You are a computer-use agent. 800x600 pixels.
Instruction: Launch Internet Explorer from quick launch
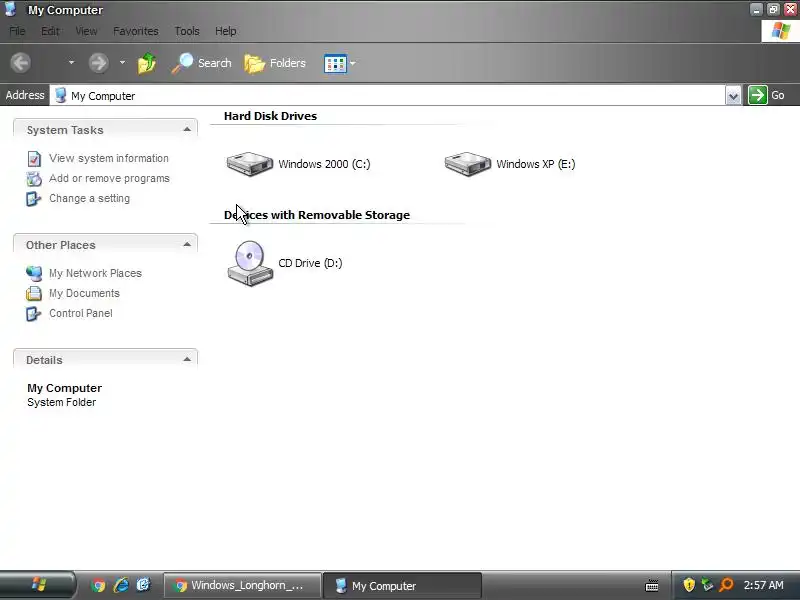[121, 585]
